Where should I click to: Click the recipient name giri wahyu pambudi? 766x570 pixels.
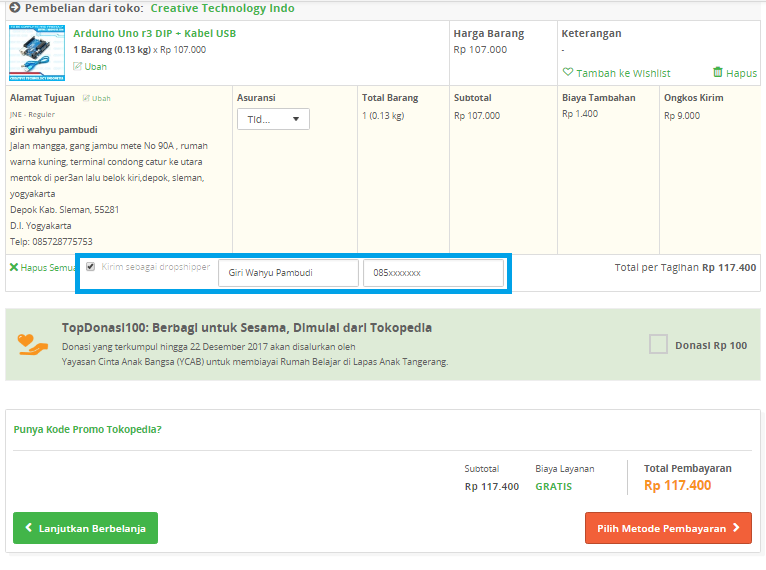[54, 130]
